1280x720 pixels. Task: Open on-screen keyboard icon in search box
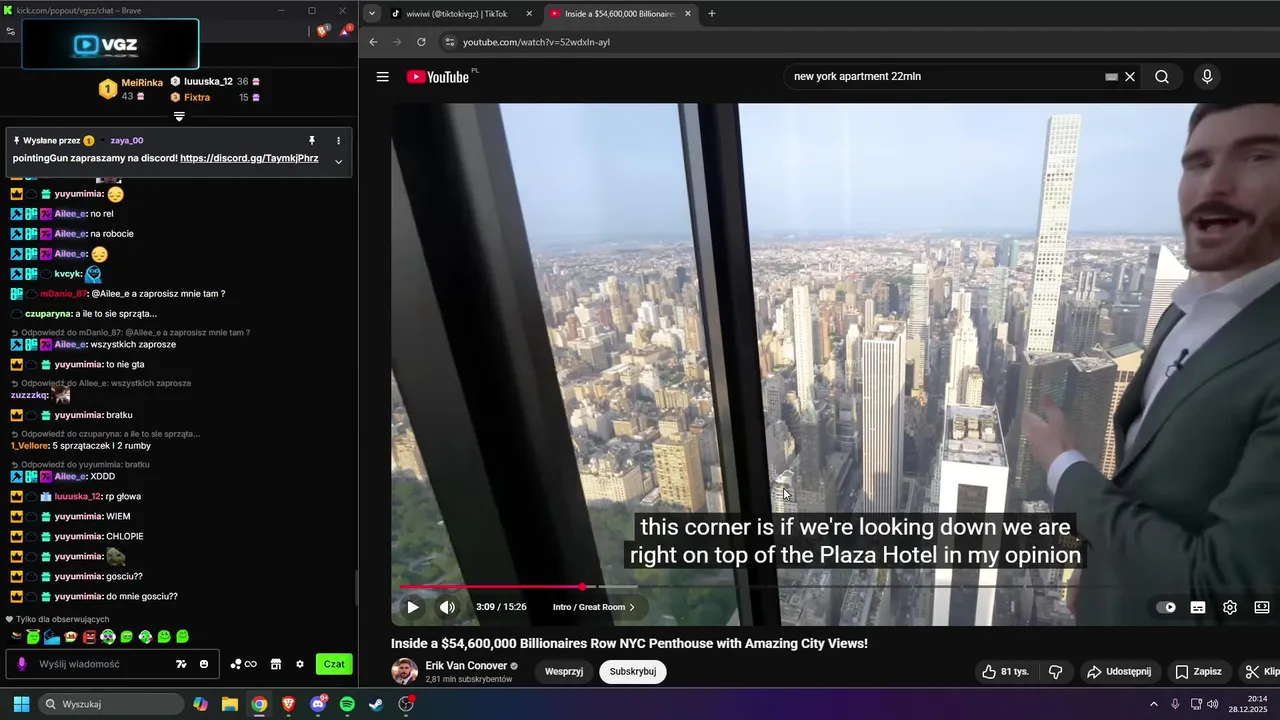pos(1111,77)
